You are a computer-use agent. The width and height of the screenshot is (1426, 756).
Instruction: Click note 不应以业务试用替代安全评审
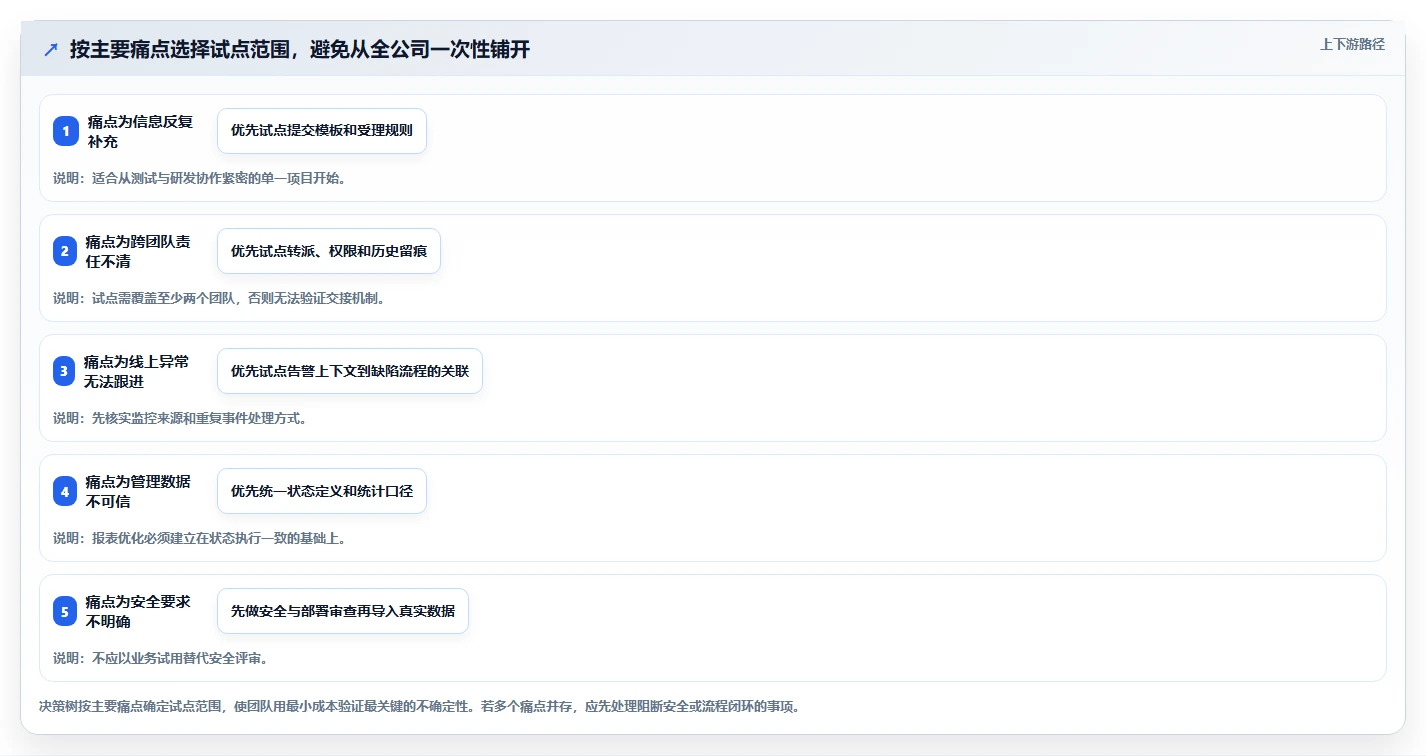[x=160, y=658]
